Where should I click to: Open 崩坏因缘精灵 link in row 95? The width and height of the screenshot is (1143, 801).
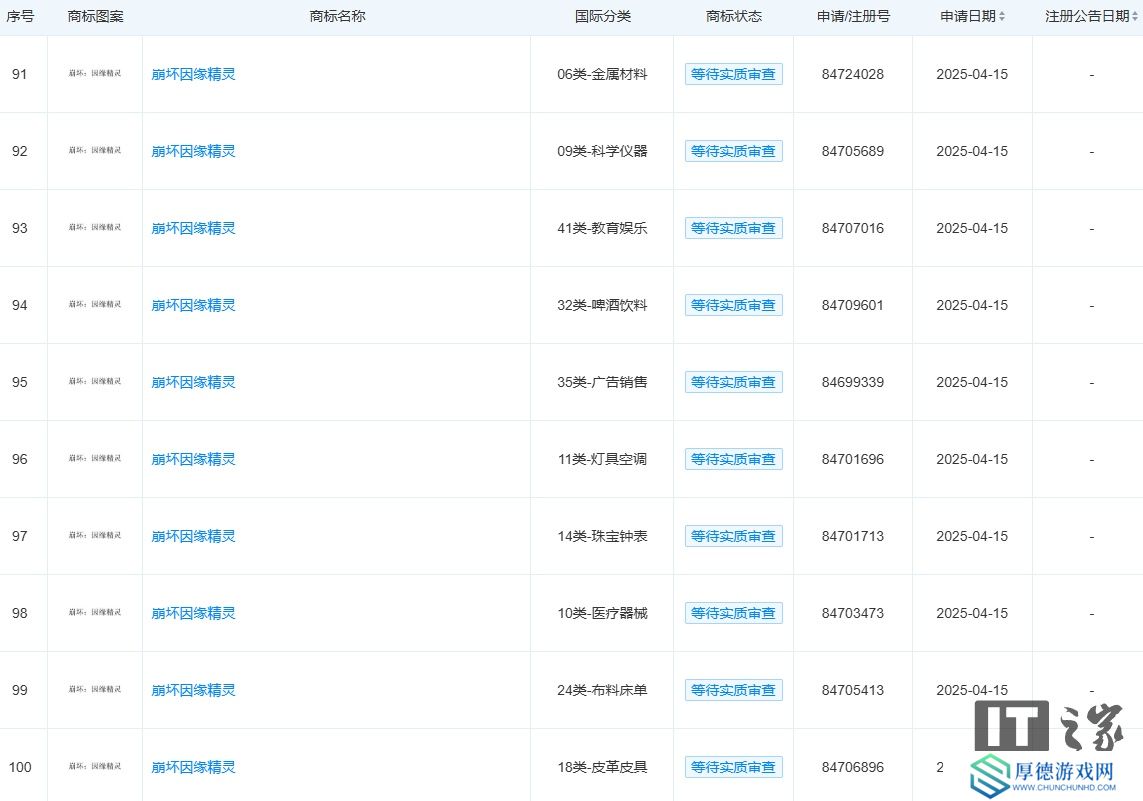tap(193, 383)
